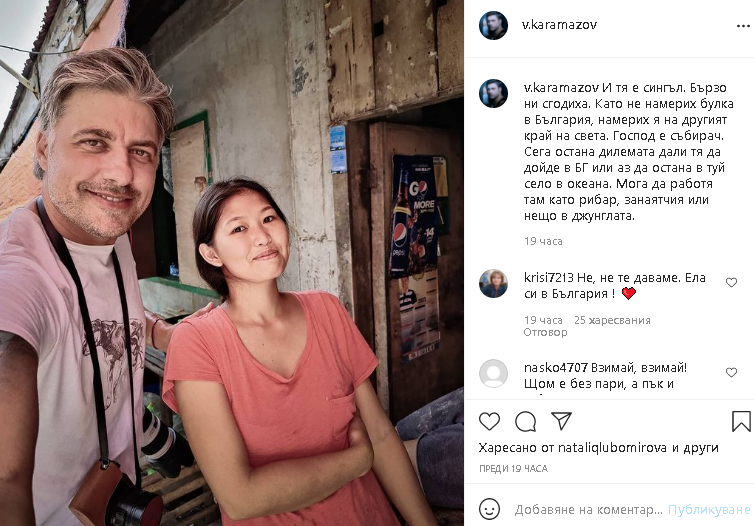Open nataliqlubomirova's profile from likes line

pyautogui.click(x=612, y=448)
